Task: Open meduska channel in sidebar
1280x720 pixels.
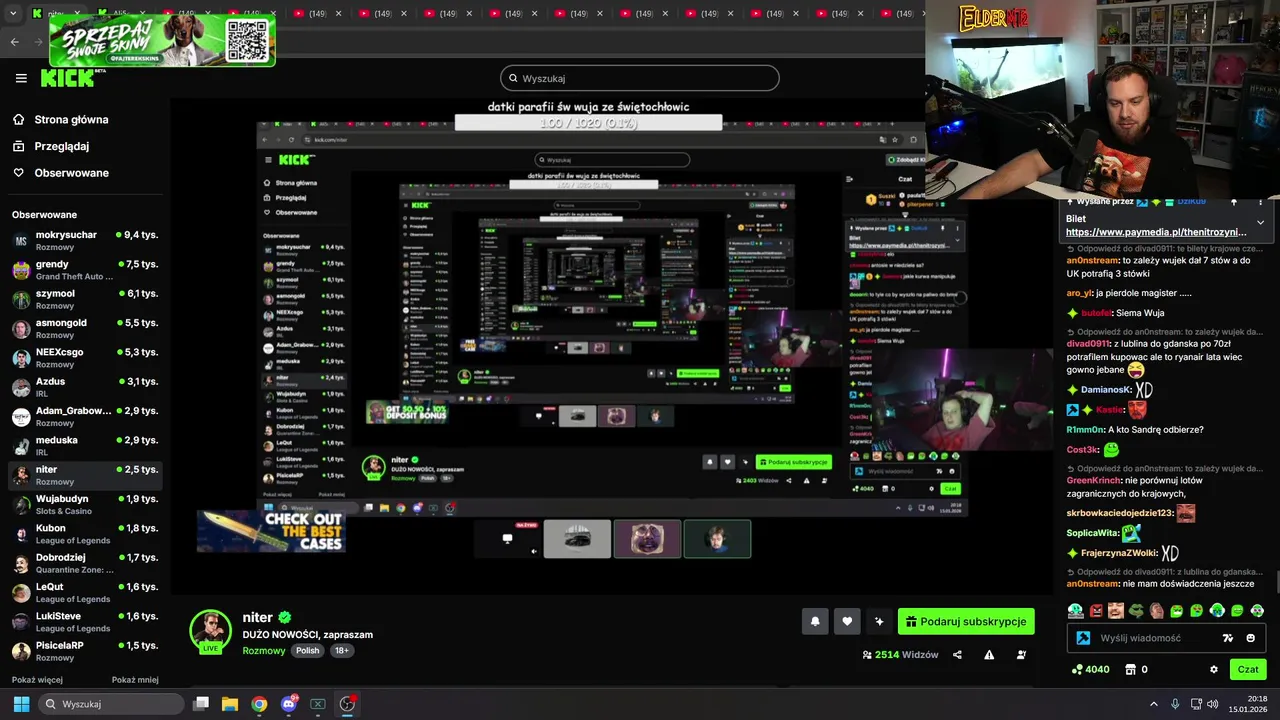Action: 84,446
